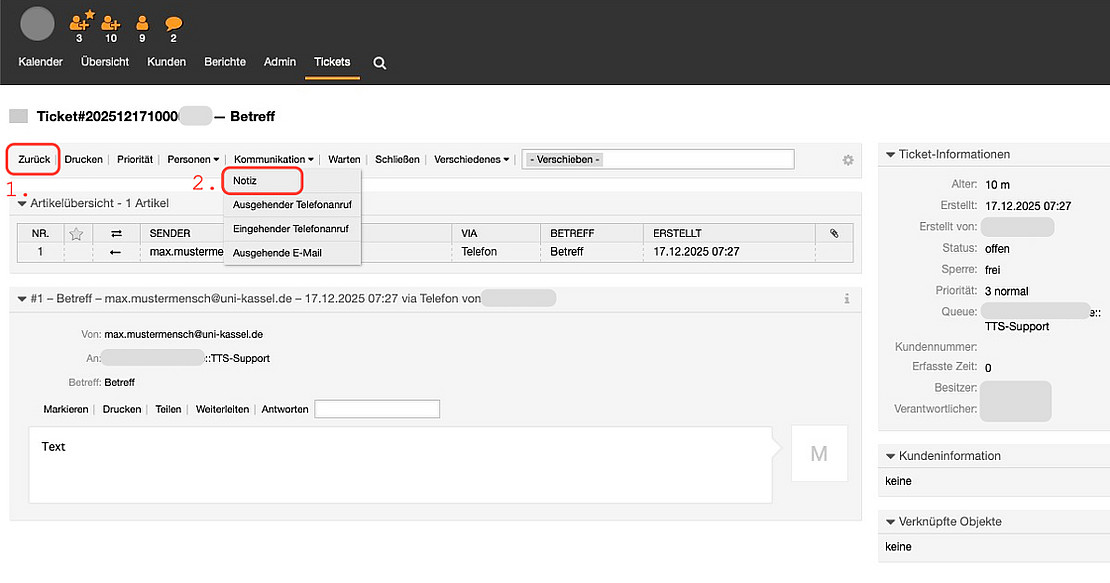This screenshot has width=1110, height=583.
Task: Click the star column header in article table
Action: click(x=76, y=233)
